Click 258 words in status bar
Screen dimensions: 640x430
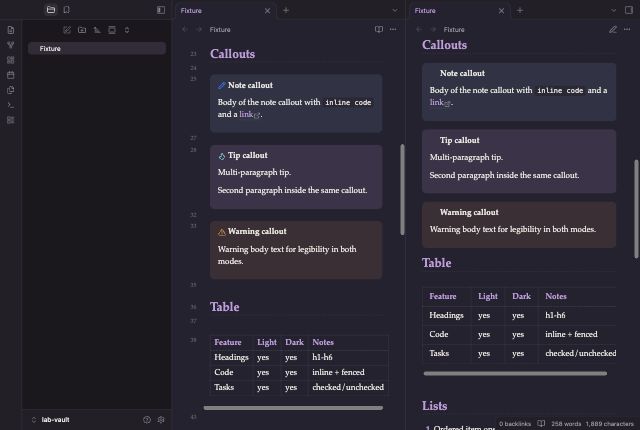(566, 424)
